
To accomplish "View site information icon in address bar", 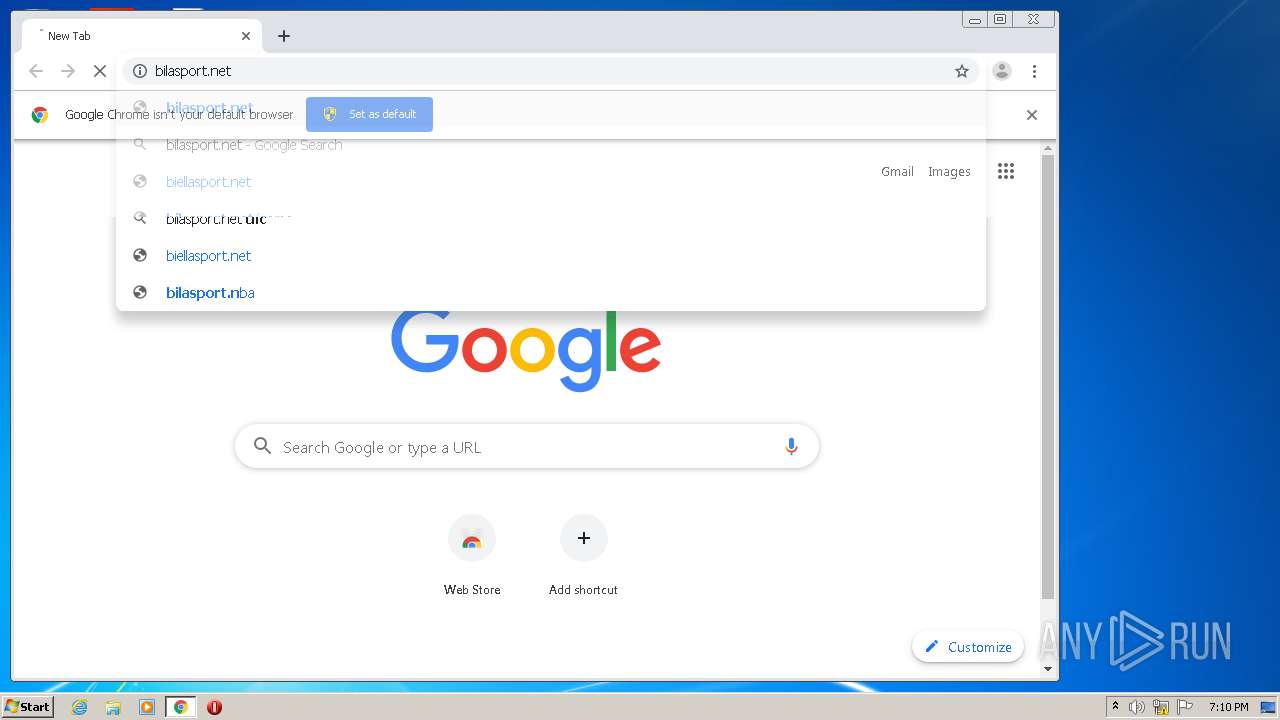I will click(140, 71).
